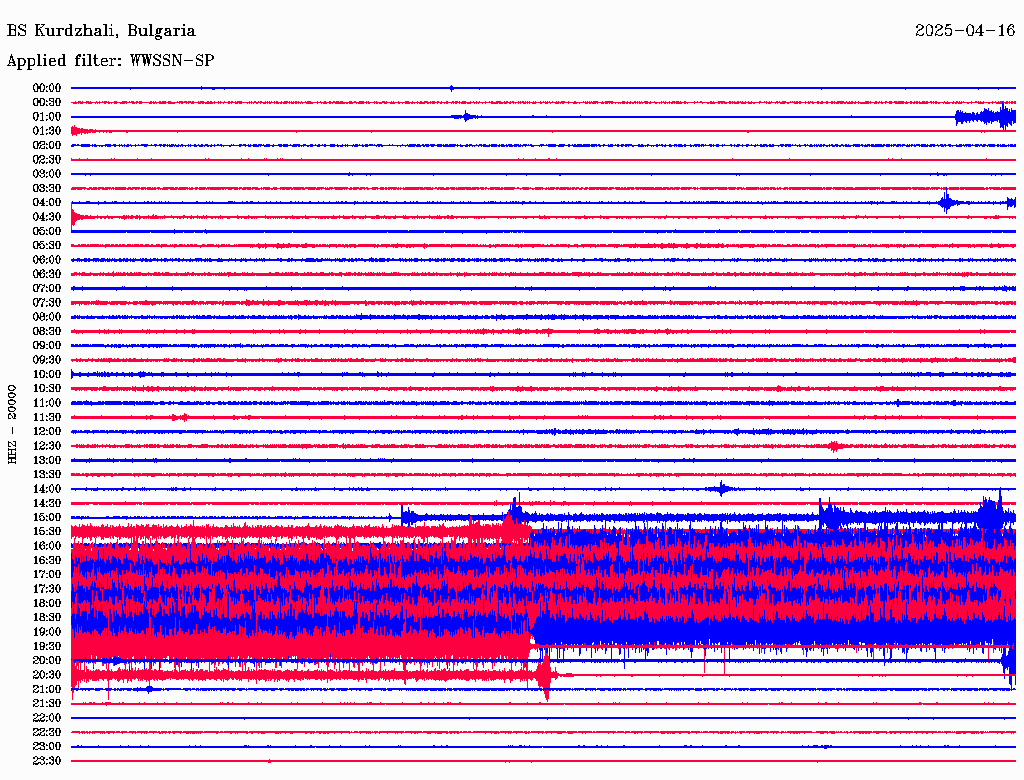Image resolution: width=1024 pixels, height=780 pixels.
Task: Click the 07:00 time label
Action: point(47,288)
